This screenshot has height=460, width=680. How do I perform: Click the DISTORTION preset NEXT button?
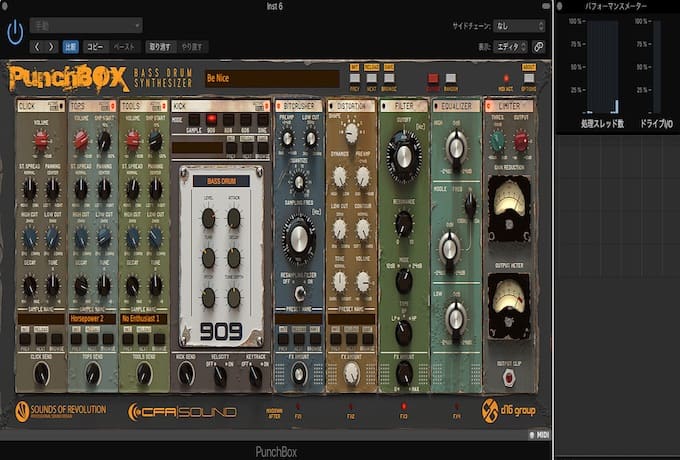pyautogui.click(x=351, y=339)
